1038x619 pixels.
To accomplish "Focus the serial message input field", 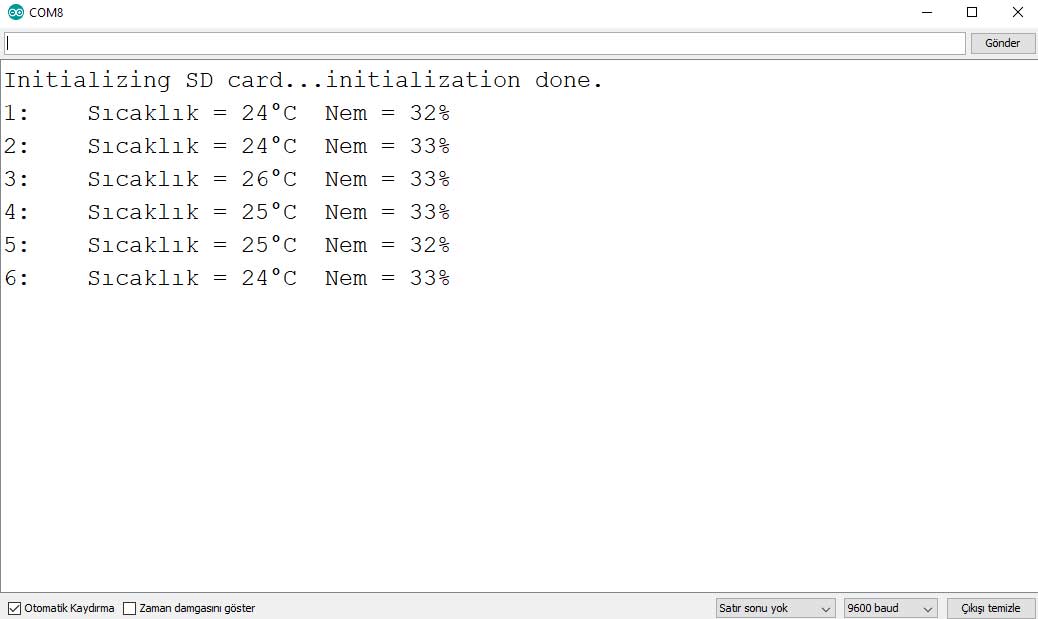I will (484, 43).
